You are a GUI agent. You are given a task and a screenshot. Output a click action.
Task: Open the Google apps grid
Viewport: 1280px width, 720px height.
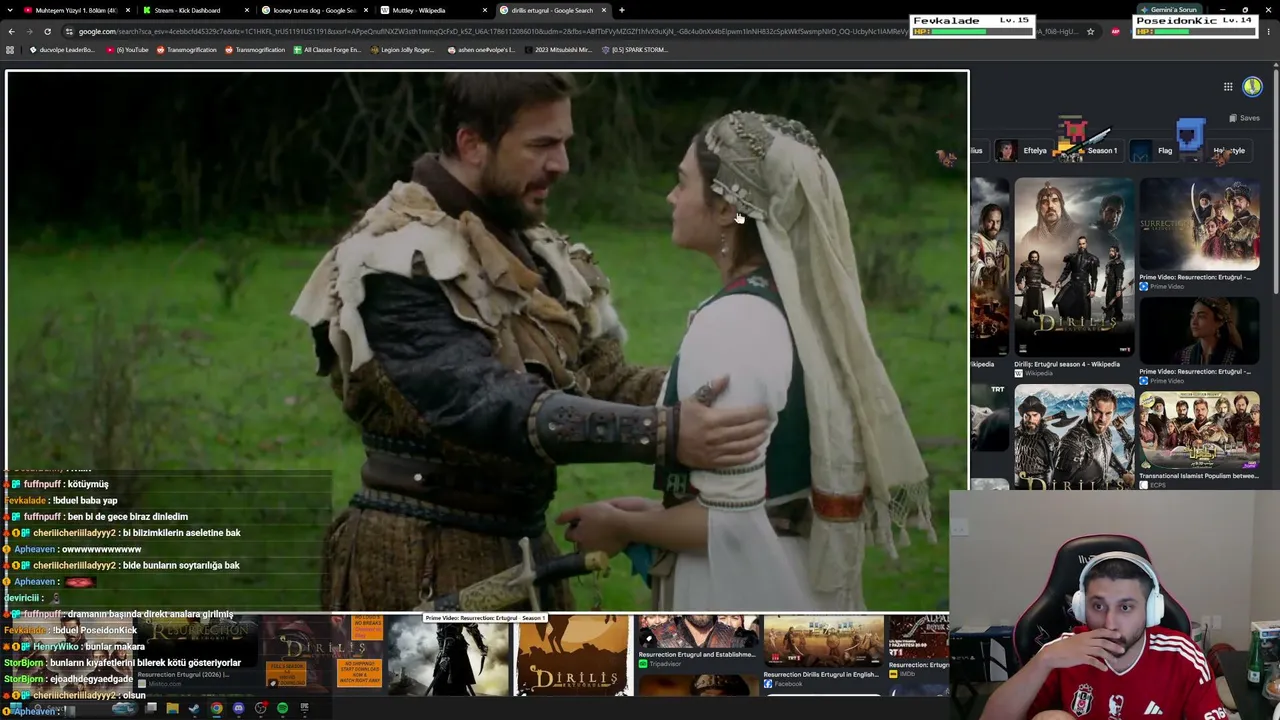point(1228,87)
